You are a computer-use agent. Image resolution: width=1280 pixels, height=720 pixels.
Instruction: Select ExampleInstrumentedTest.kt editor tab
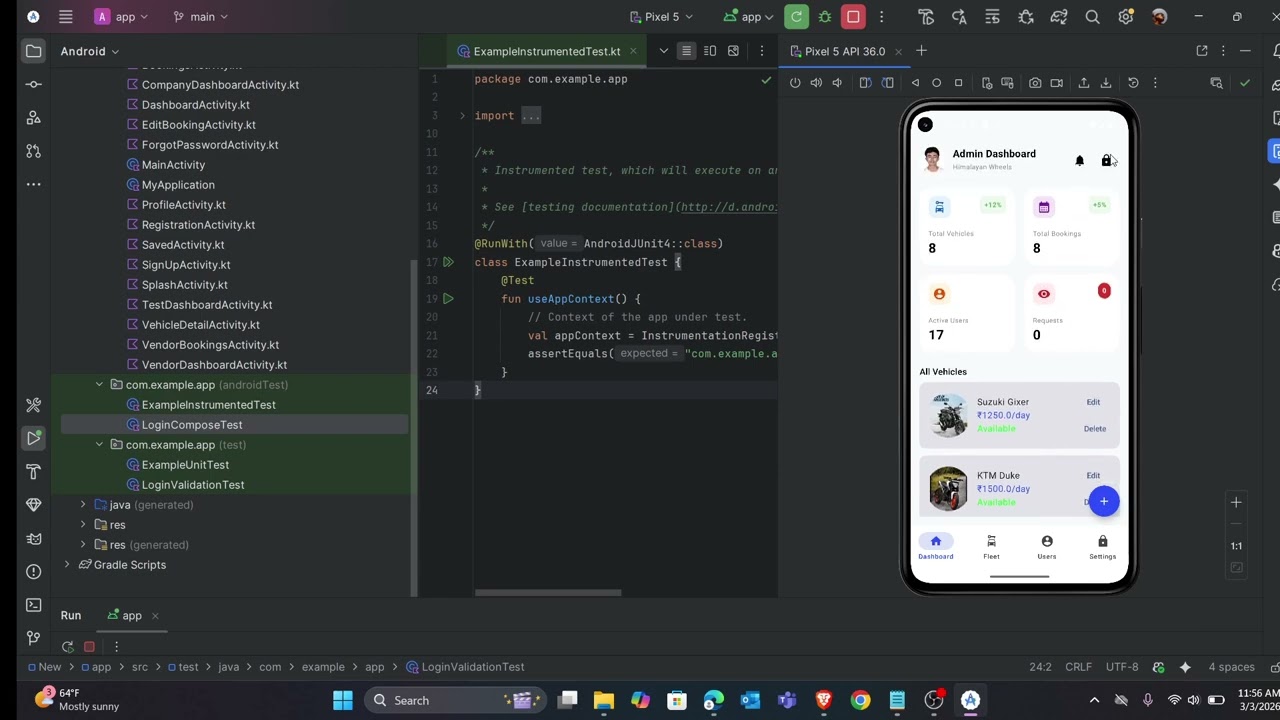[x=546, y=51]
